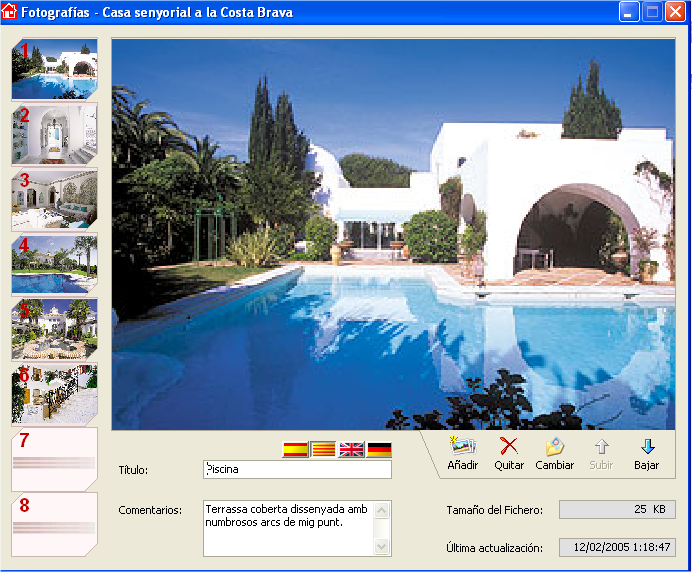Select thumbnail 4 garden pool photo
The height and width of the screenshot is (572, 692).
point(55,264)
